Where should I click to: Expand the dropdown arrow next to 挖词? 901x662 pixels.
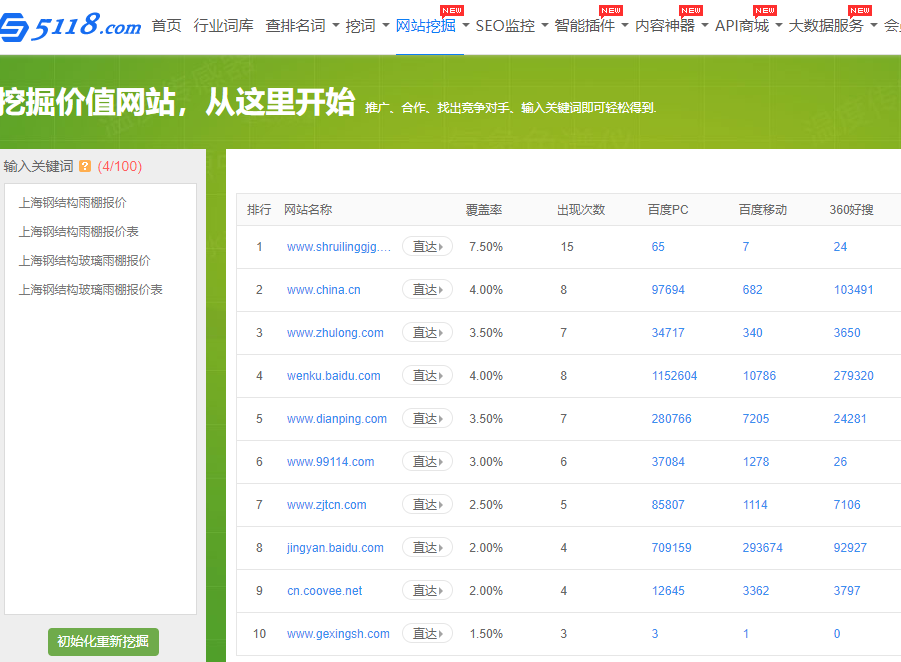point(386,25)
